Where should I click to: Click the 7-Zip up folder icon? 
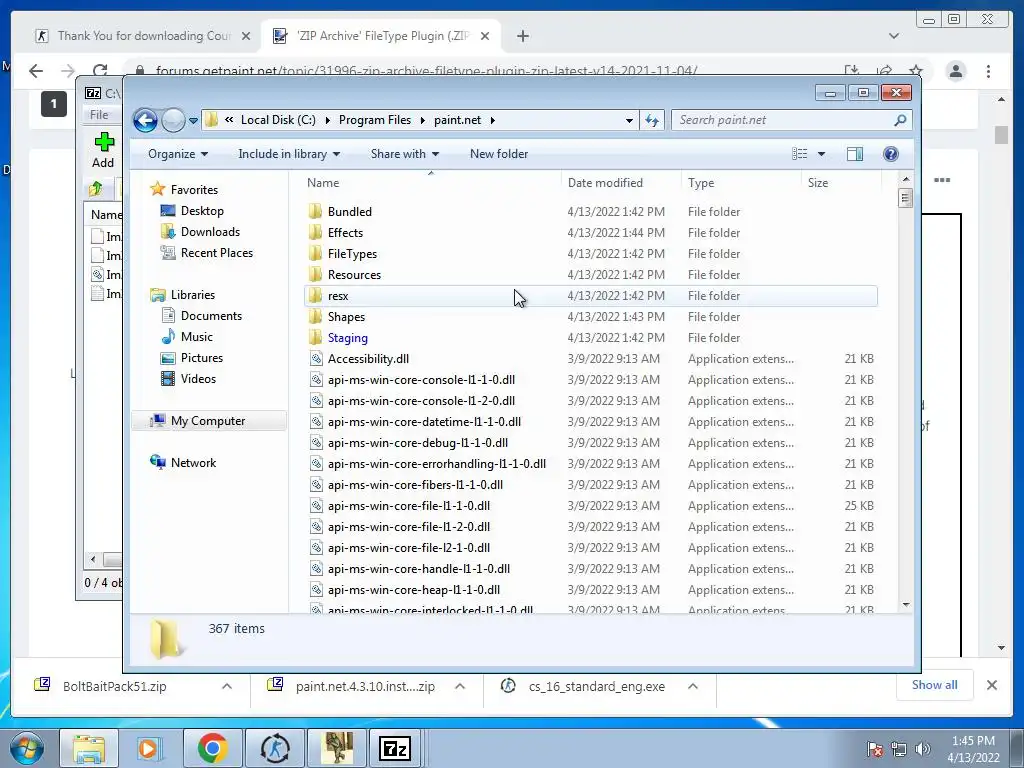96,189
